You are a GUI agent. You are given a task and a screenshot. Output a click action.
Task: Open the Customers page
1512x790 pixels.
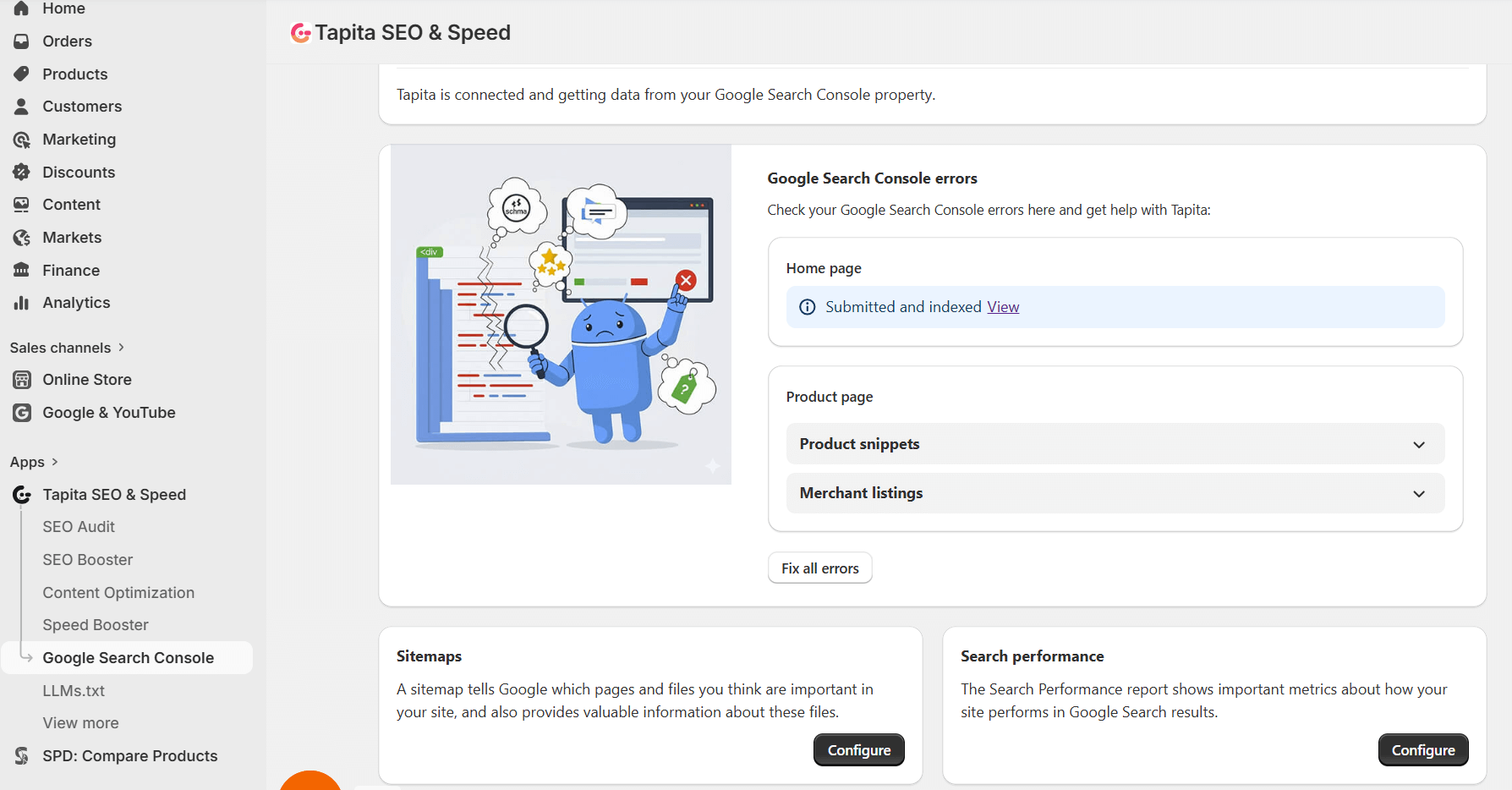[x=81, y=106]
